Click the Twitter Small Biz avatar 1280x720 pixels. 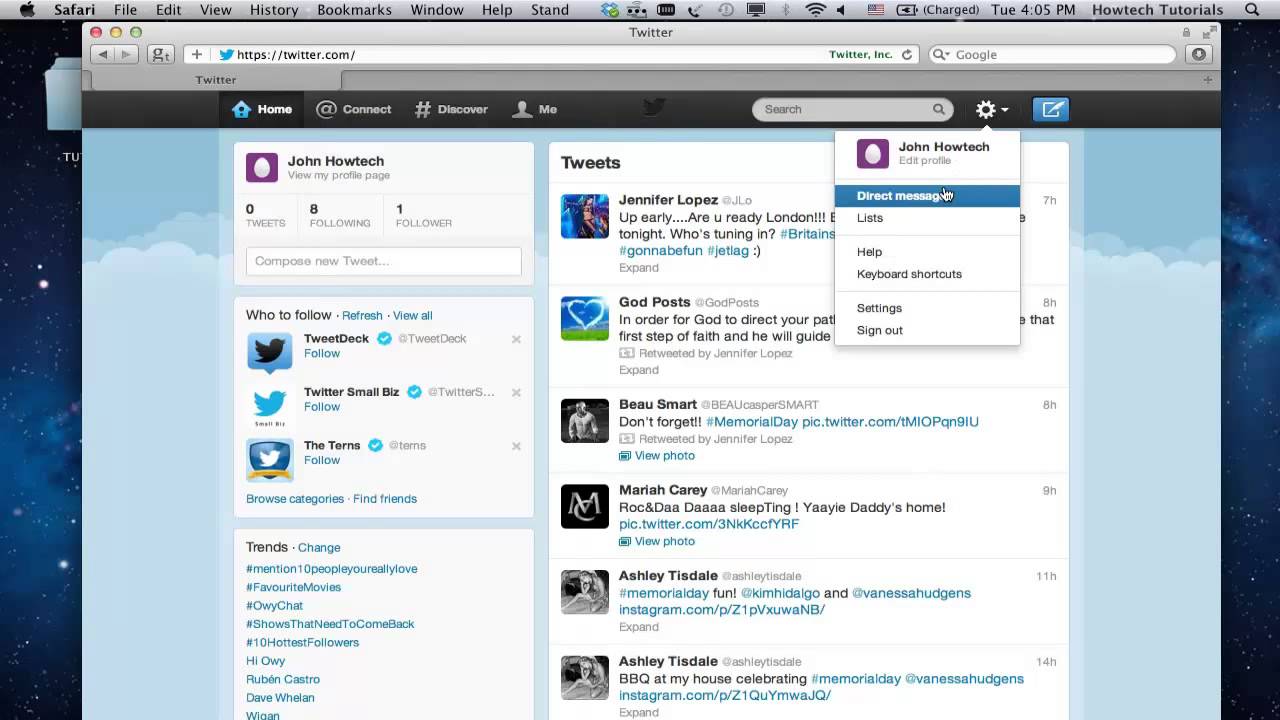click(x=270, y=406)
